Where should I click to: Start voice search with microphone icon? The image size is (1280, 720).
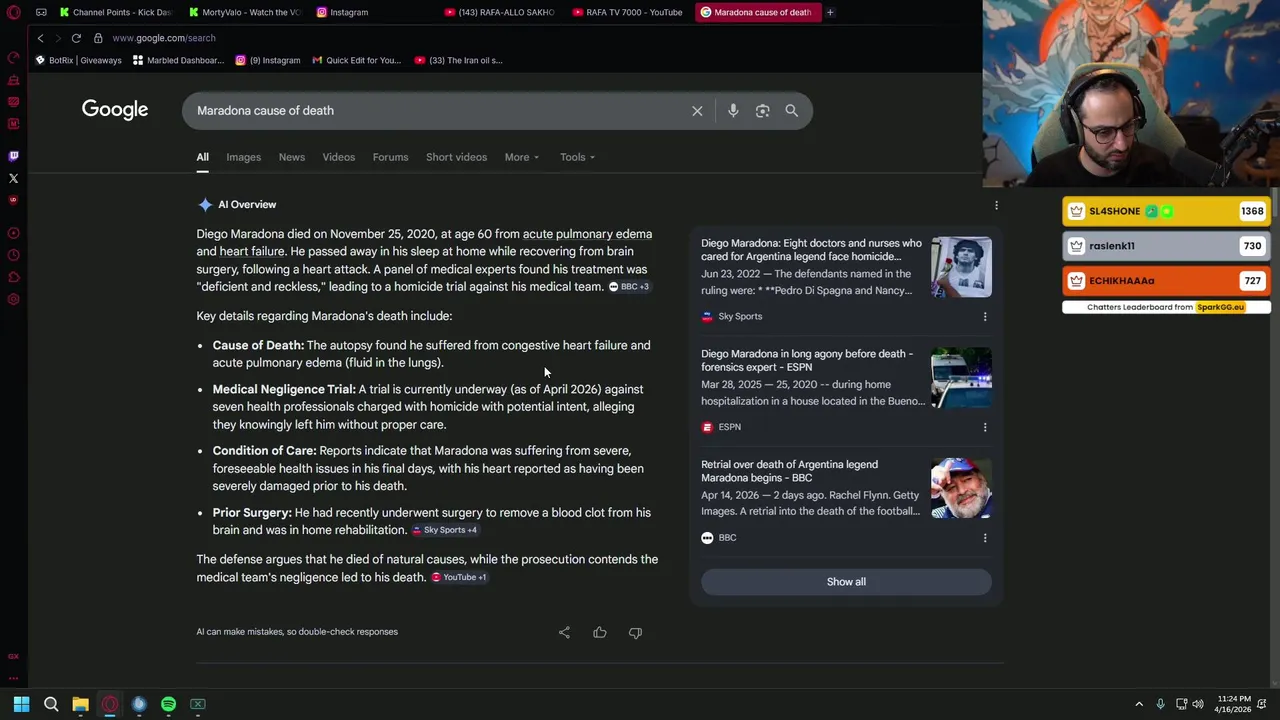pyautogui.click(x=733, y=111)
